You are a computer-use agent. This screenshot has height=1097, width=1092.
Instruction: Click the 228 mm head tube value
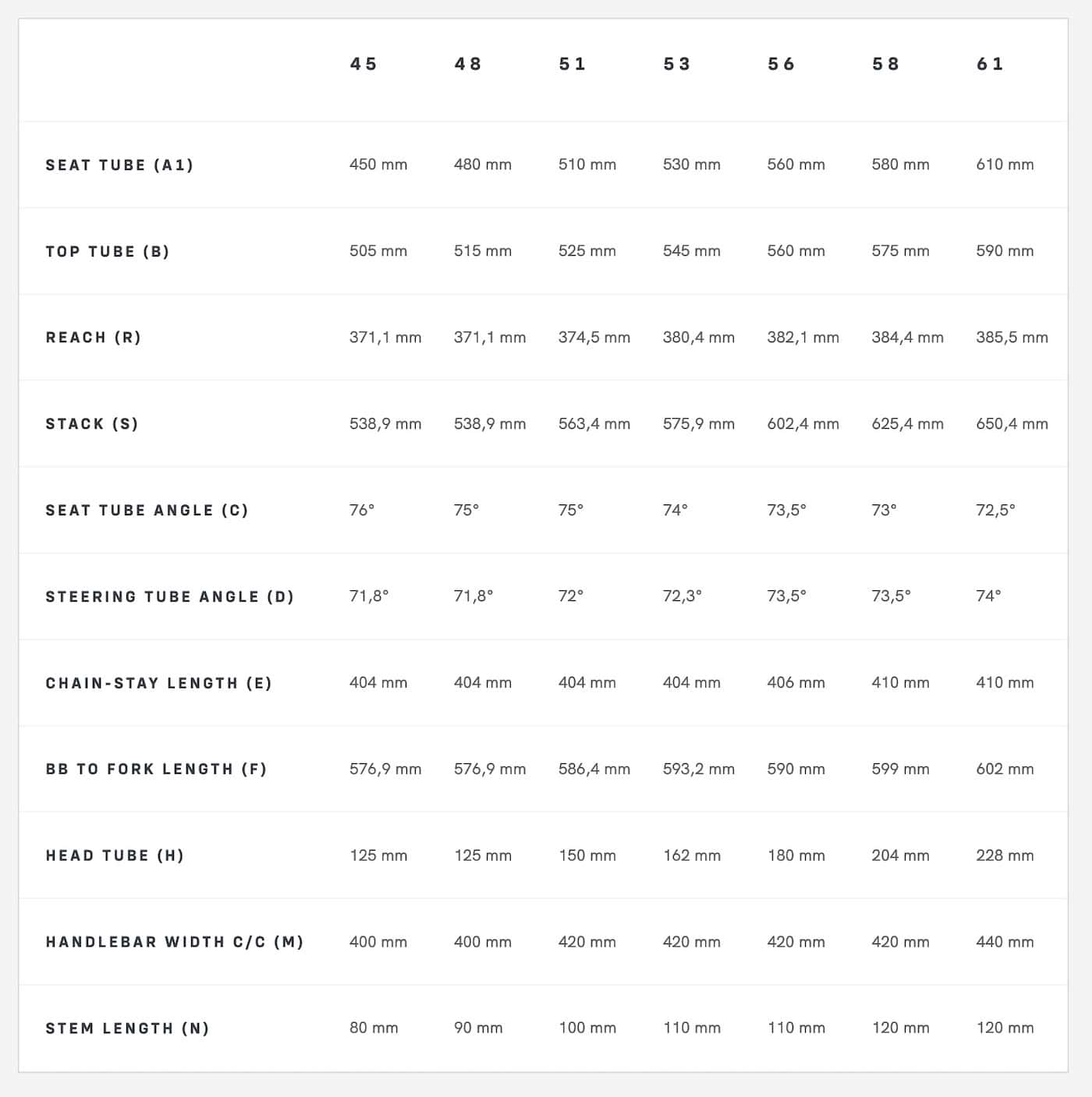coord(1005,856)
